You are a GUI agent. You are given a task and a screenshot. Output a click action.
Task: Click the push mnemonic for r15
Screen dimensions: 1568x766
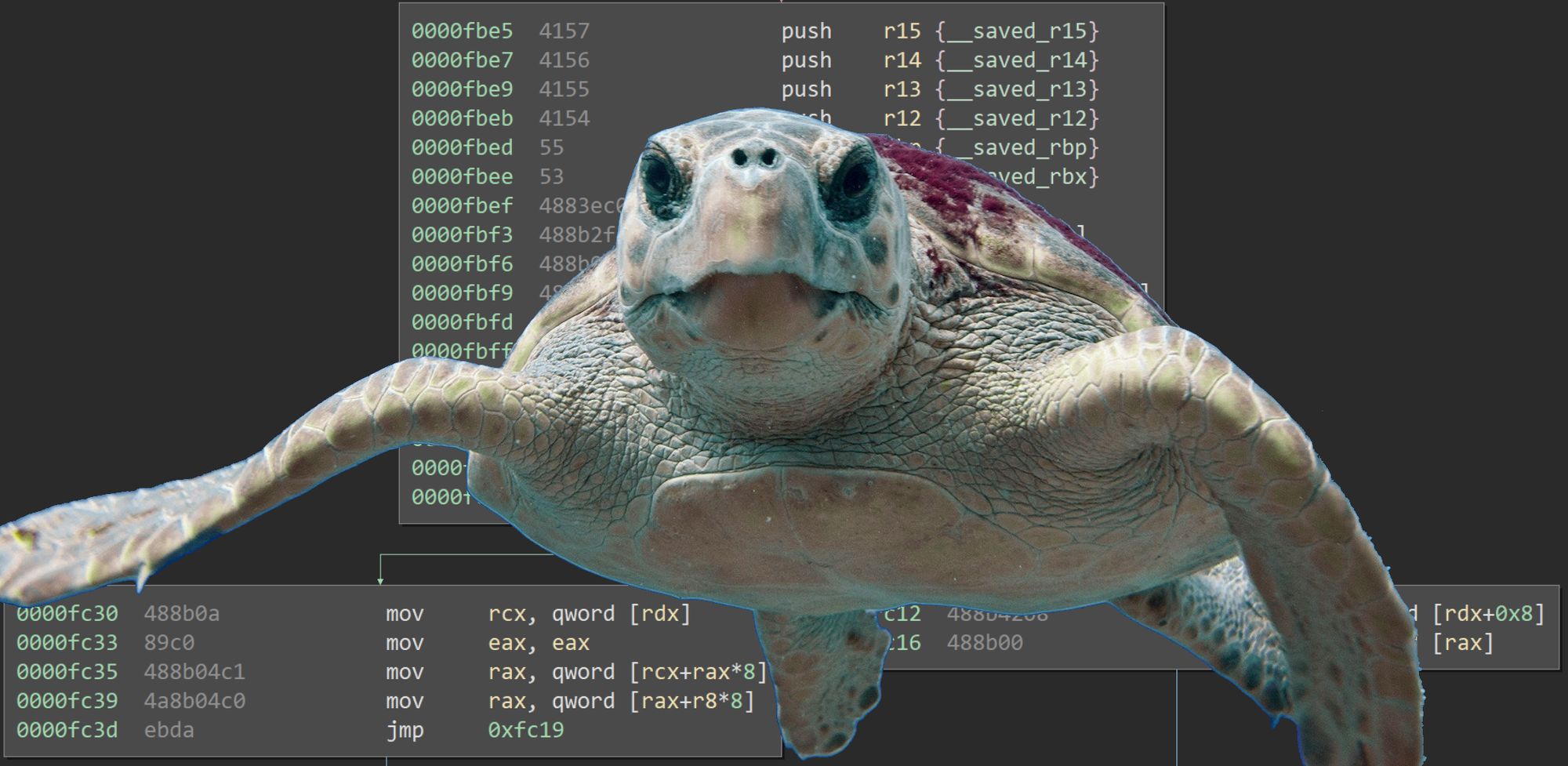click(x=806, y=31)
